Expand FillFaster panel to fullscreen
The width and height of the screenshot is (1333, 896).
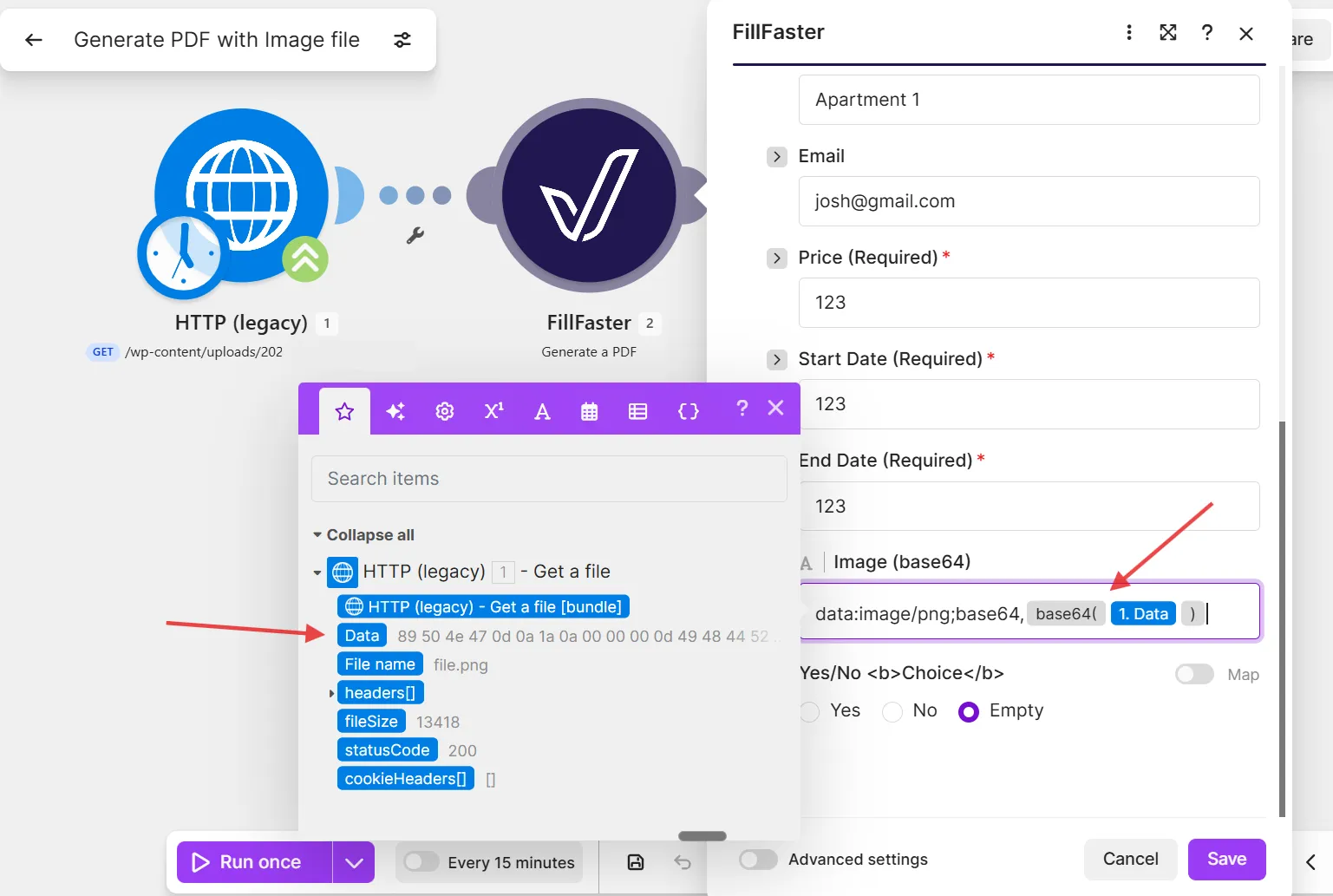click(1168, 32)
